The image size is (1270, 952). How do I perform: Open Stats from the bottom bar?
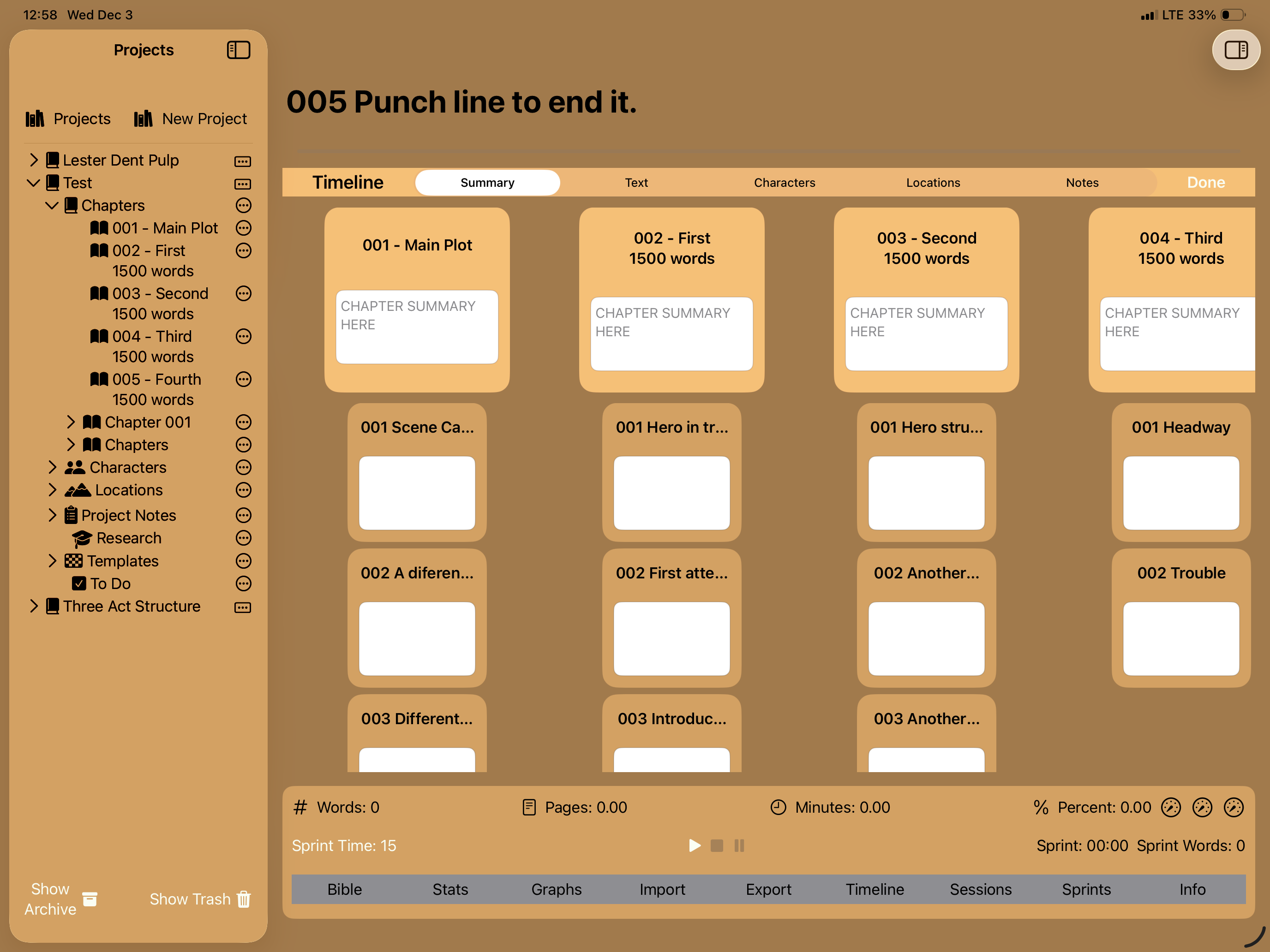pos(450,889)
